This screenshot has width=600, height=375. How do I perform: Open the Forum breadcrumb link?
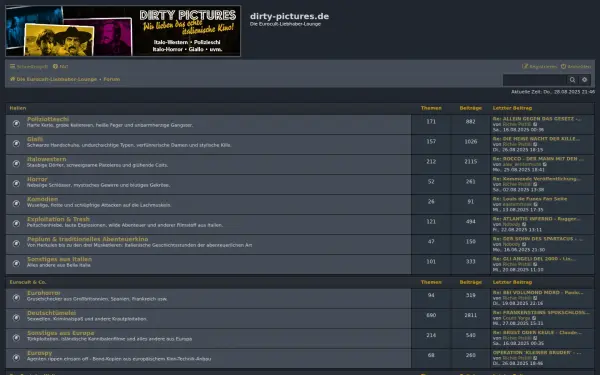tap(112, 79)
